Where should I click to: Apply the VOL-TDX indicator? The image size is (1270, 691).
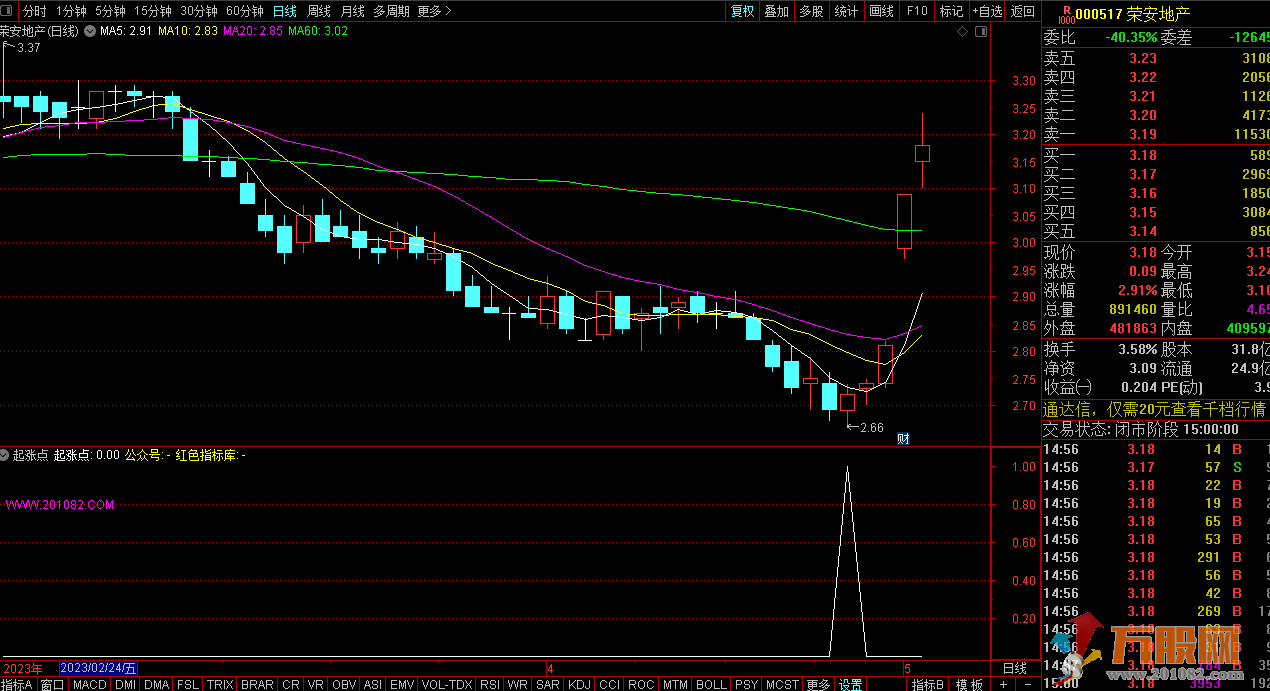coord(447,684)
